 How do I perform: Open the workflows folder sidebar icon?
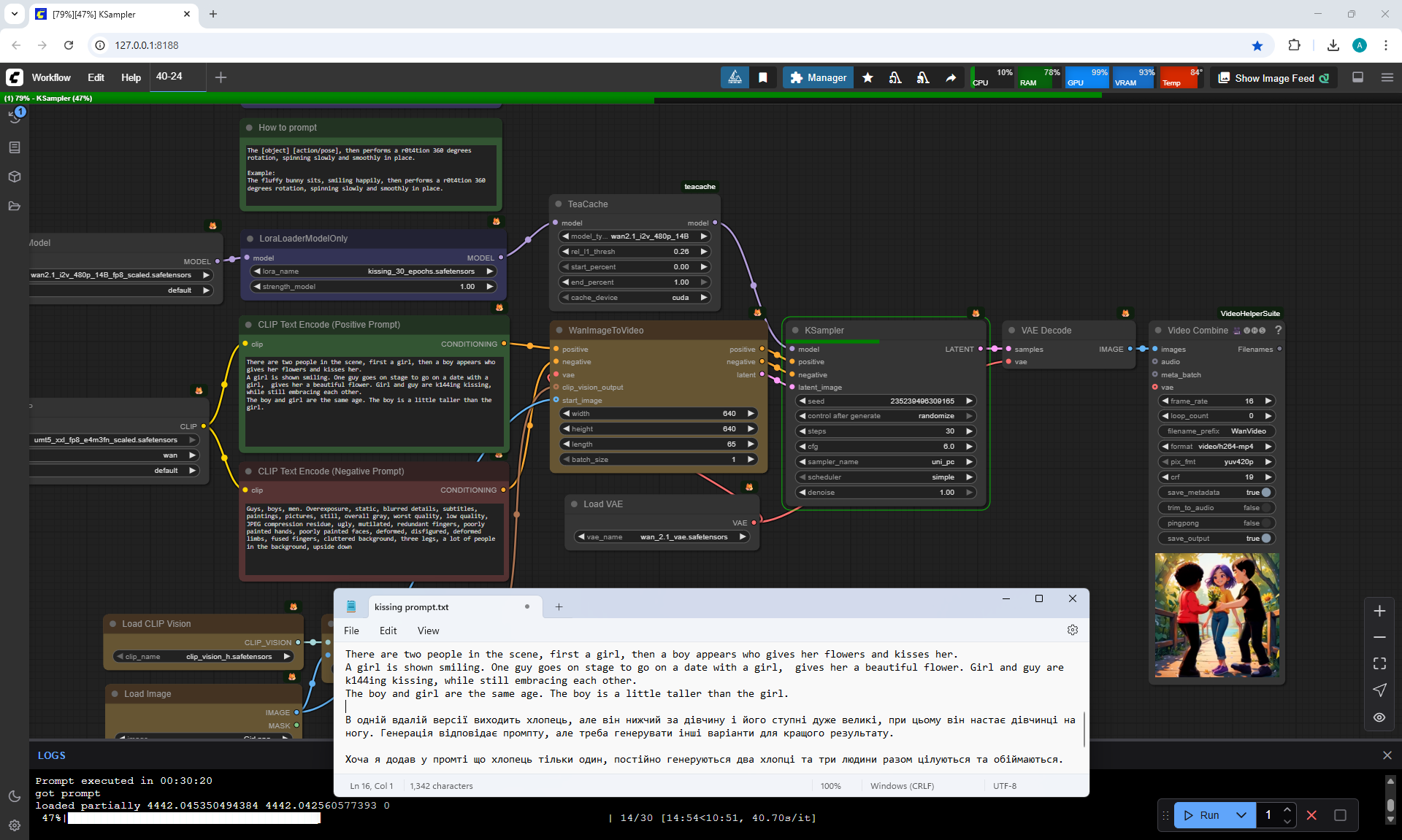pyautogui.click(x=15, y=206)
